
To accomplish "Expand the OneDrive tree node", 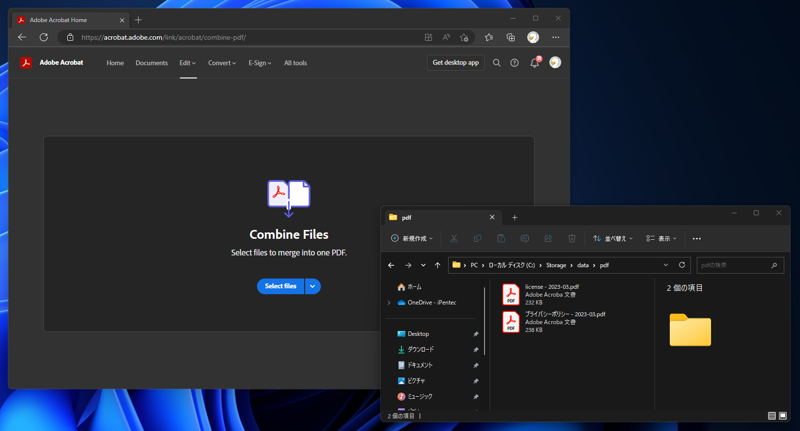I will tap(389, 302).
